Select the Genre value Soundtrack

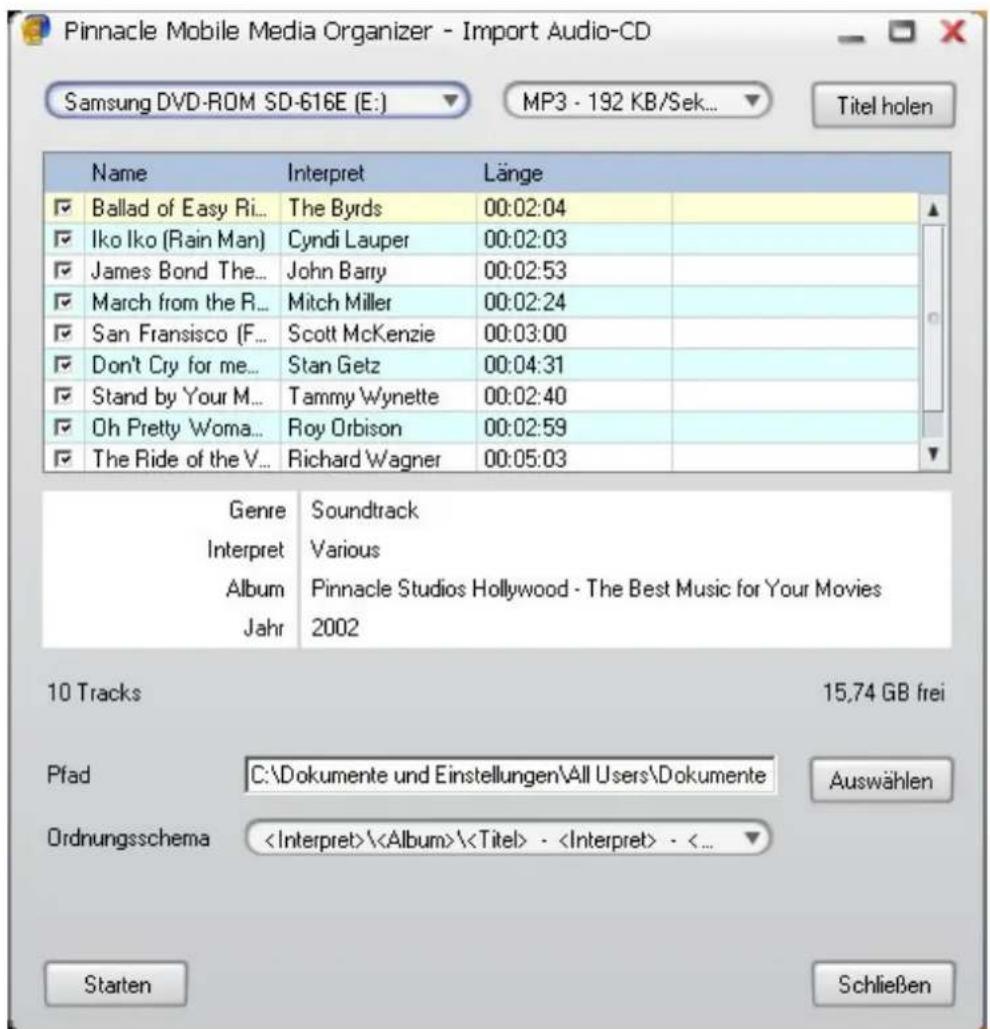tap(365, 510)
